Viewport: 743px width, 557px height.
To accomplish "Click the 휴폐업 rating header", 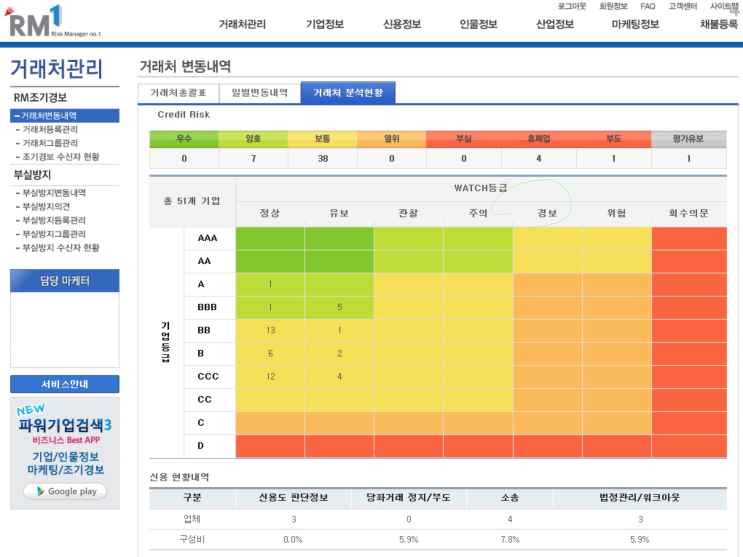I will (x=539, y=139).
